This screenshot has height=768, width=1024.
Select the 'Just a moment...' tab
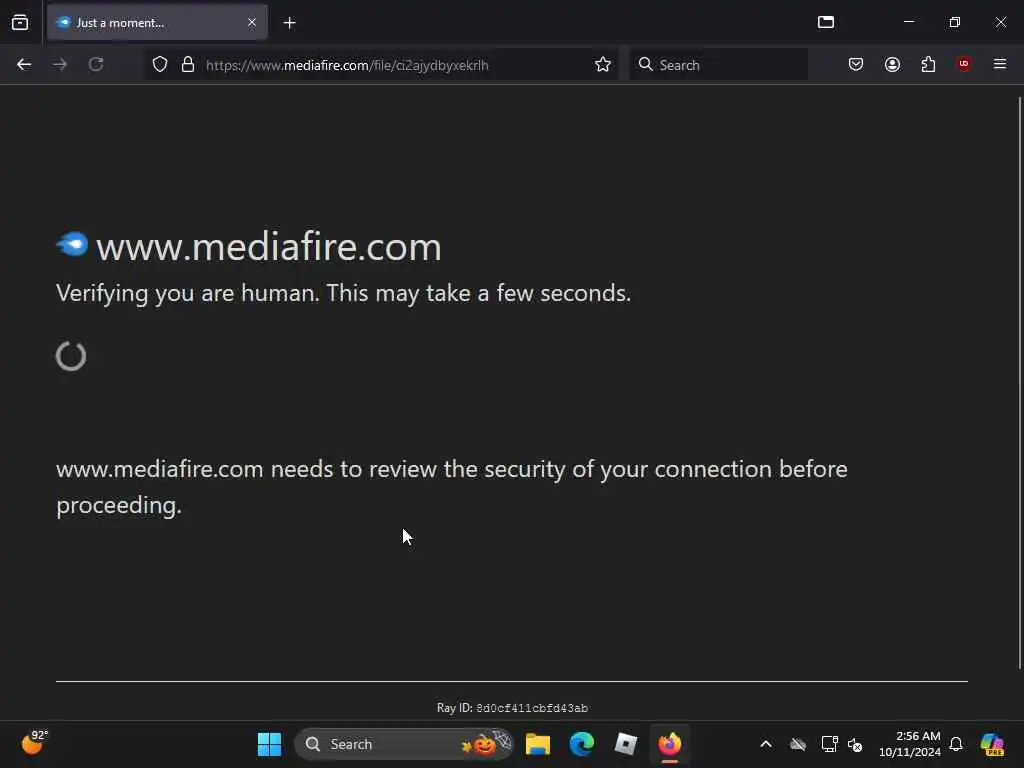pos(157,23)
